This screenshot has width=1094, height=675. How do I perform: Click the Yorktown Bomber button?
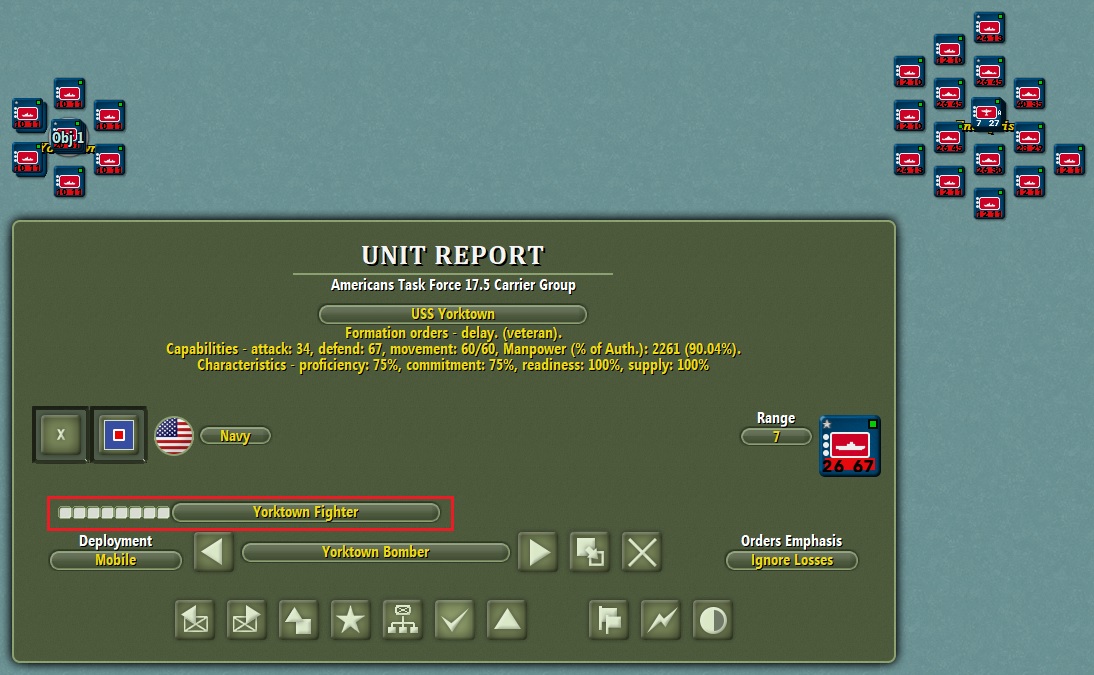point(375,552)
